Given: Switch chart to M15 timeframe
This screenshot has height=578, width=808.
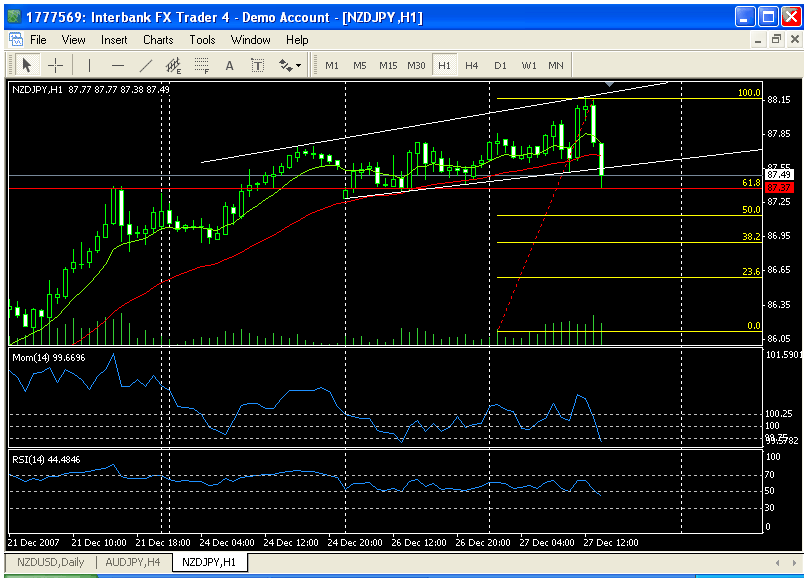Looking at the screenshot, I should click(x=388, y=65).
